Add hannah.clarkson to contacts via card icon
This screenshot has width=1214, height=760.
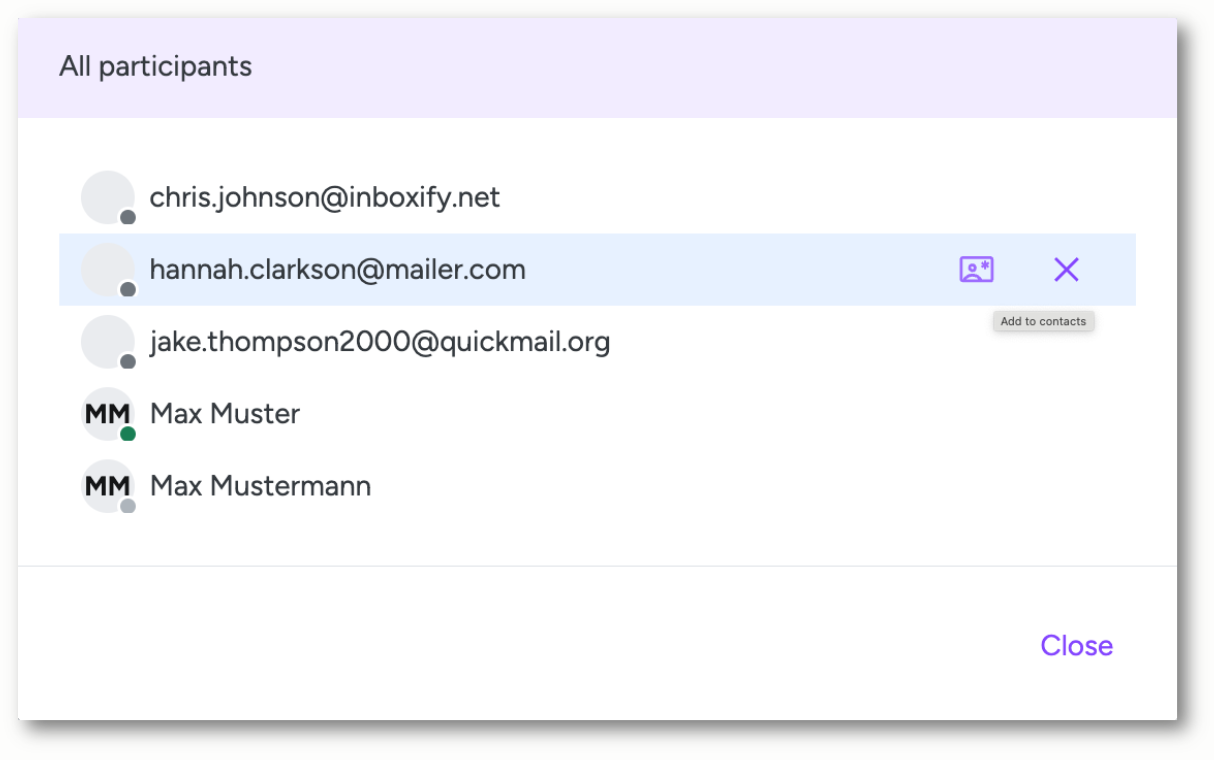[x=976, y=270]
